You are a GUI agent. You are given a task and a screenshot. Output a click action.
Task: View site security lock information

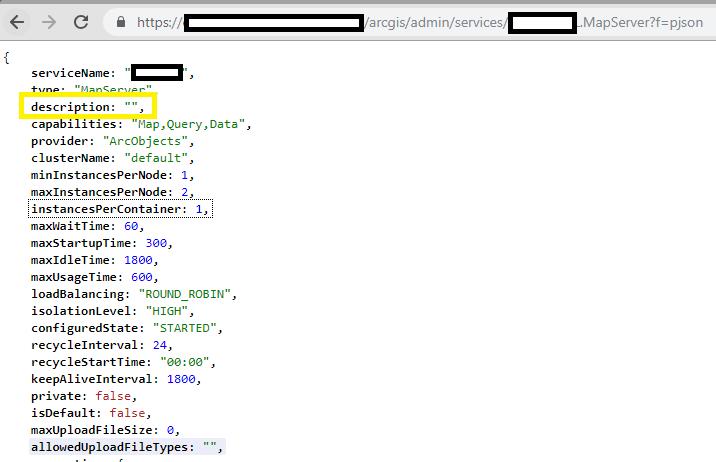pyautogui.click(x=121, y=22)
